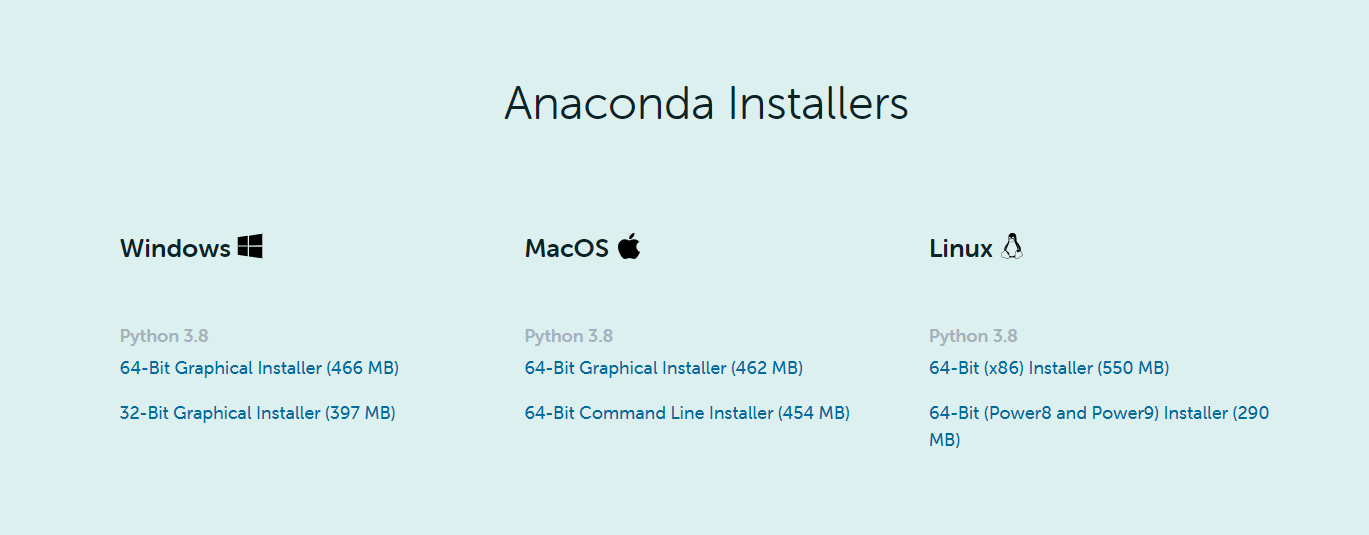Click the Linux heading text
Viewport: 1369px width, 535px height.
961,248
